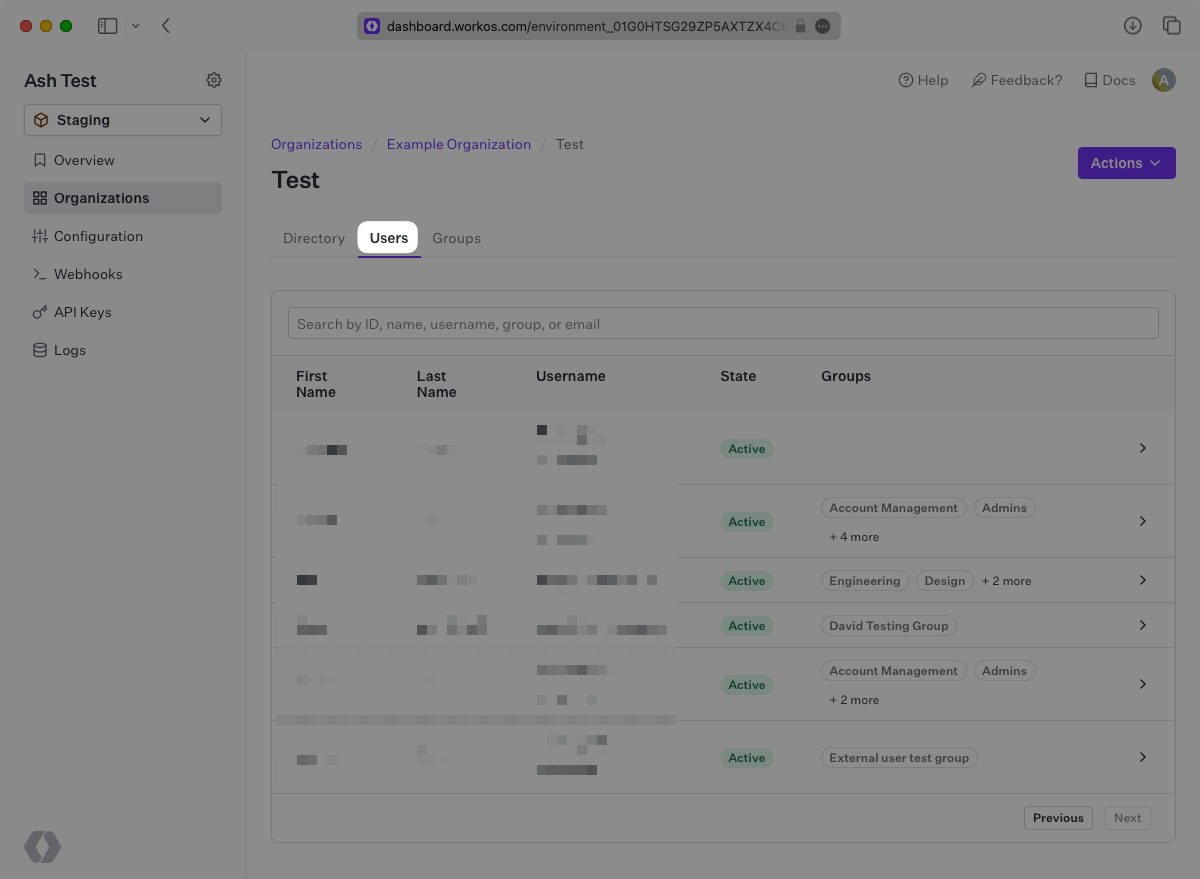
Task: Open Docs from the top bar icon
Action: coord(1090,79)
